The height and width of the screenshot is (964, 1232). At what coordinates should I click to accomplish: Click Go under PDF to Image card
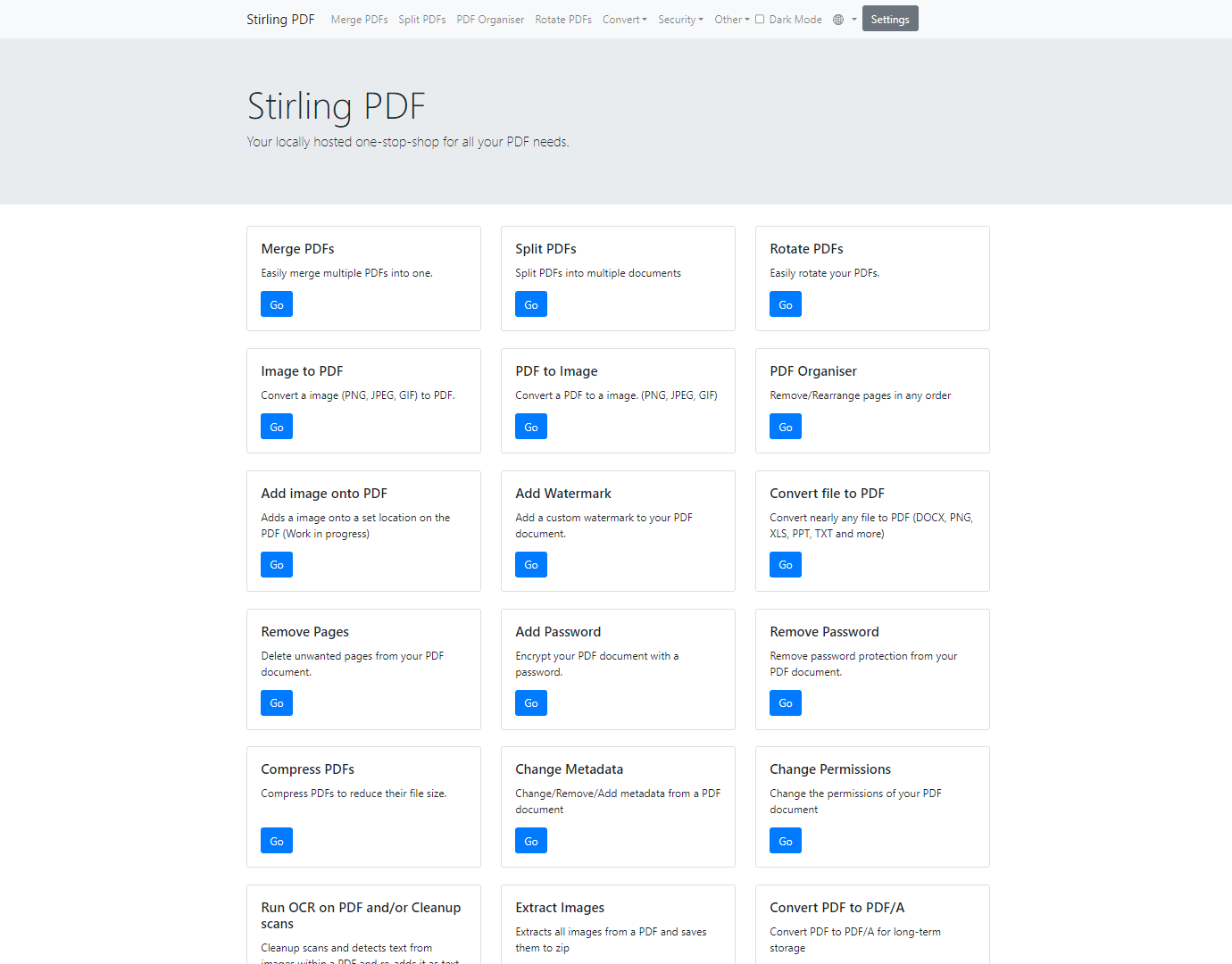point(531,427)
